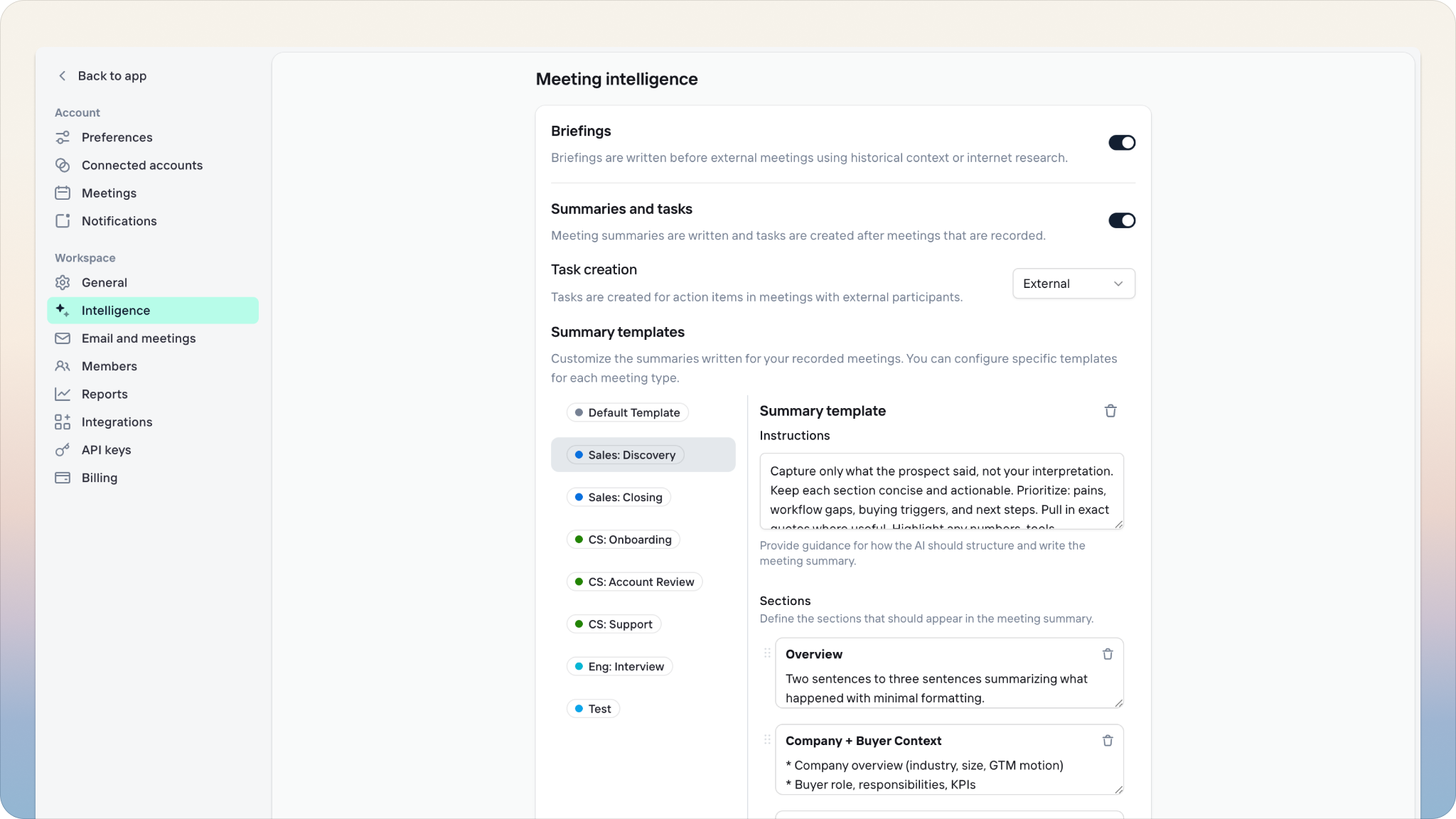This screenshot has height=819, width=1456.
Task: Click the API keys key icon
Action: tap(63, 450)
